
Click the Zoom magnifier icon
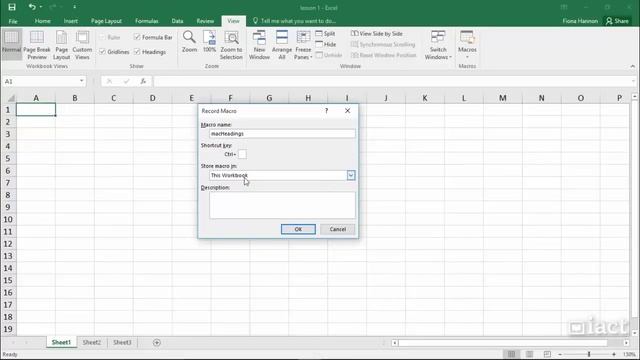189,42
